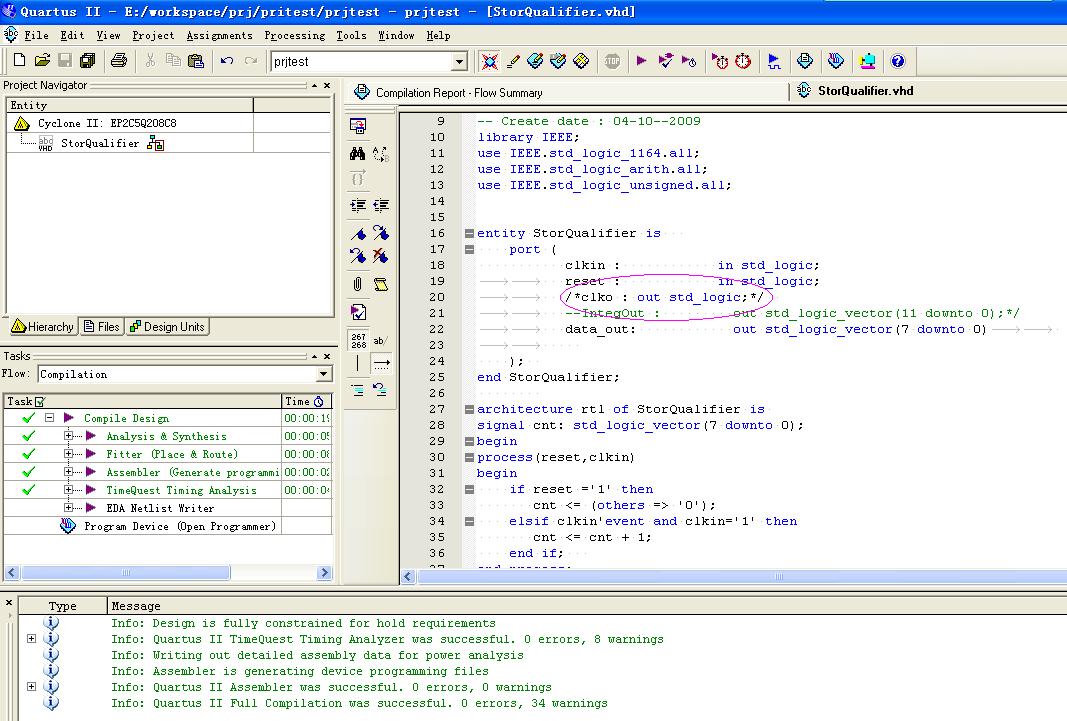Switch to the Design Units tab
Viewport: 1067px width, 721px height.
167,327
